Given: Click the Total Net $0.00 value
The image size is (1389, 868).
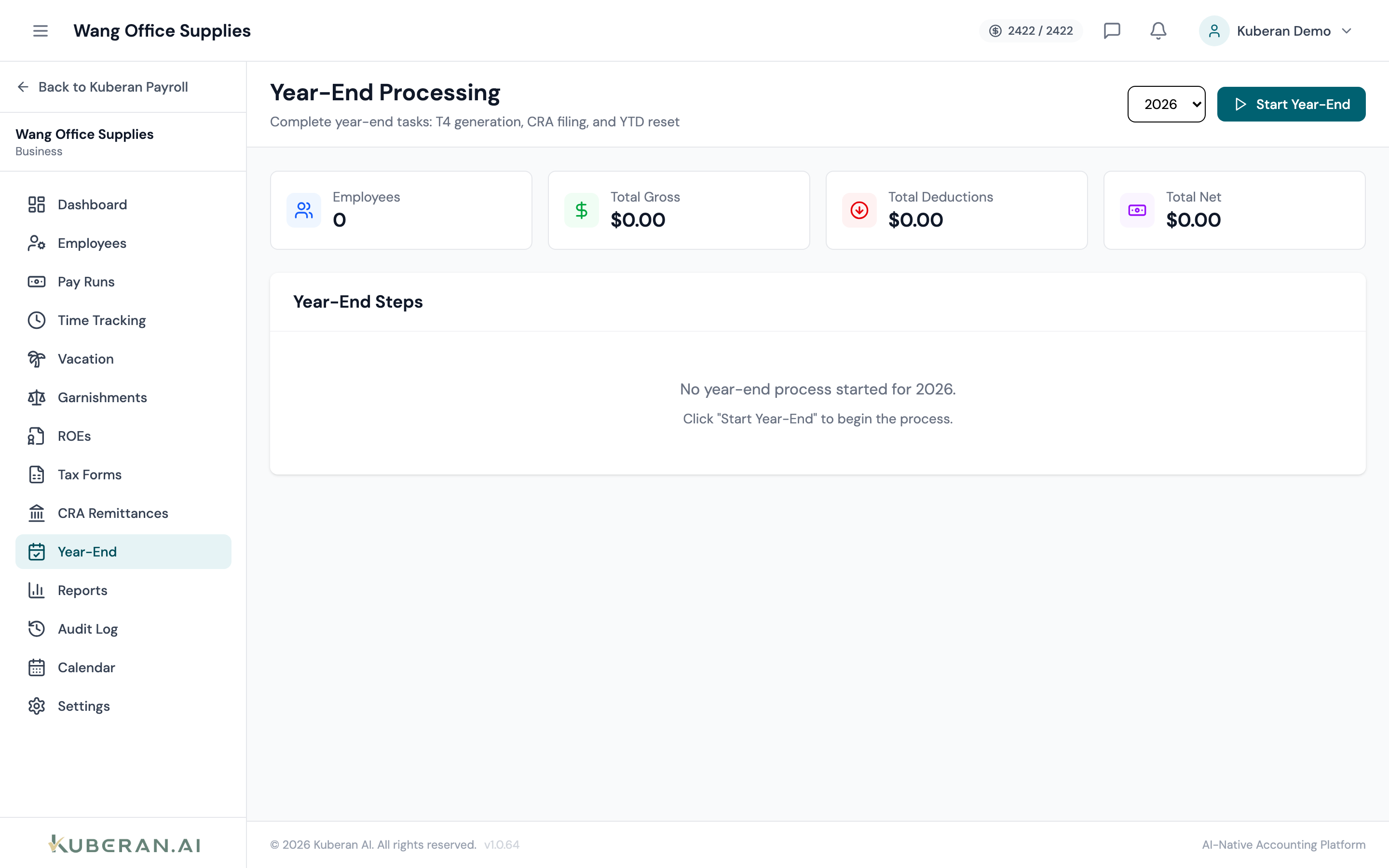Looking at the screenshot, I should 1193,220.
